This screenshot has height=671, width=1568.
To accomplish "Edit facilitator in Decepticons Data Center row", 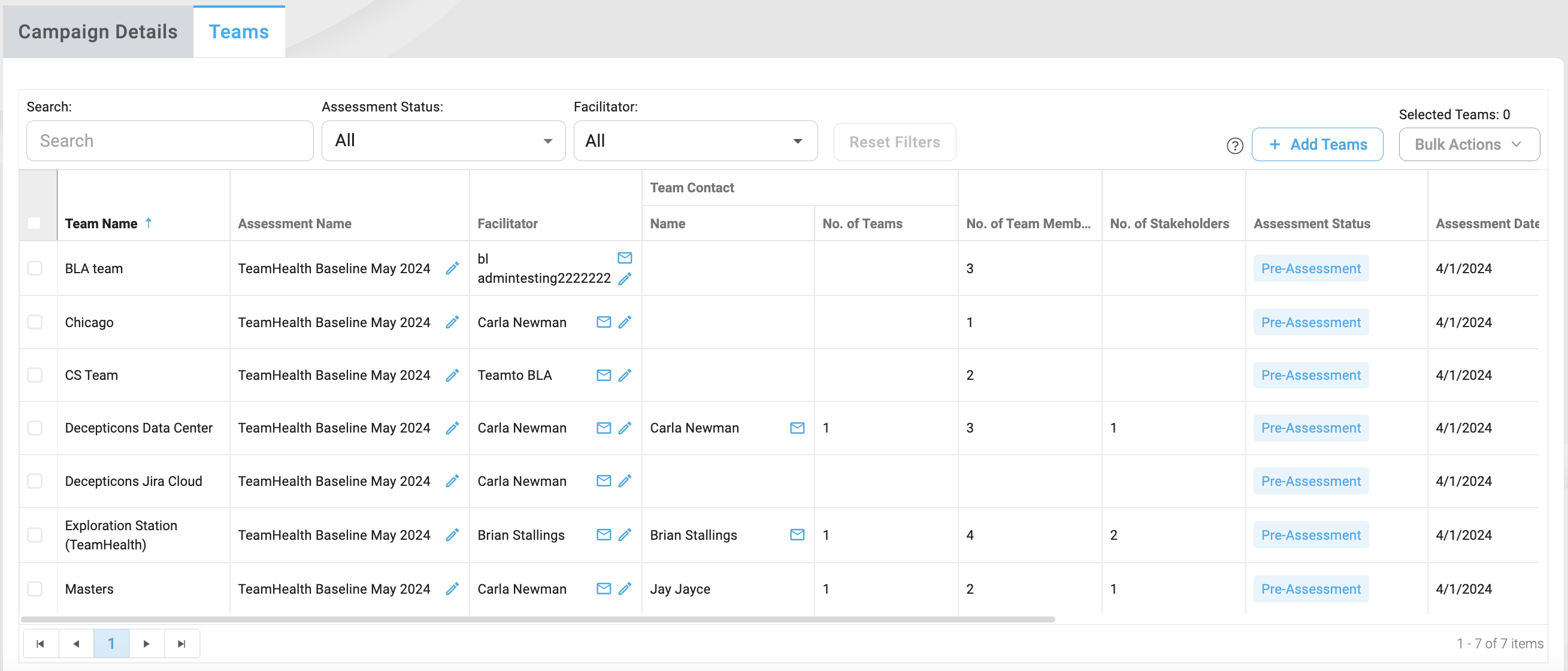I will click(625, 428).
